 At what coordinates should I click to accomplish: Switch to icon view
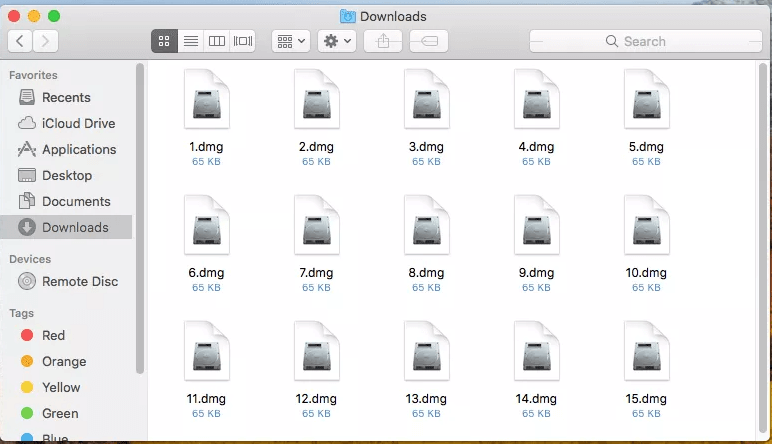click(x=164, y=41)
